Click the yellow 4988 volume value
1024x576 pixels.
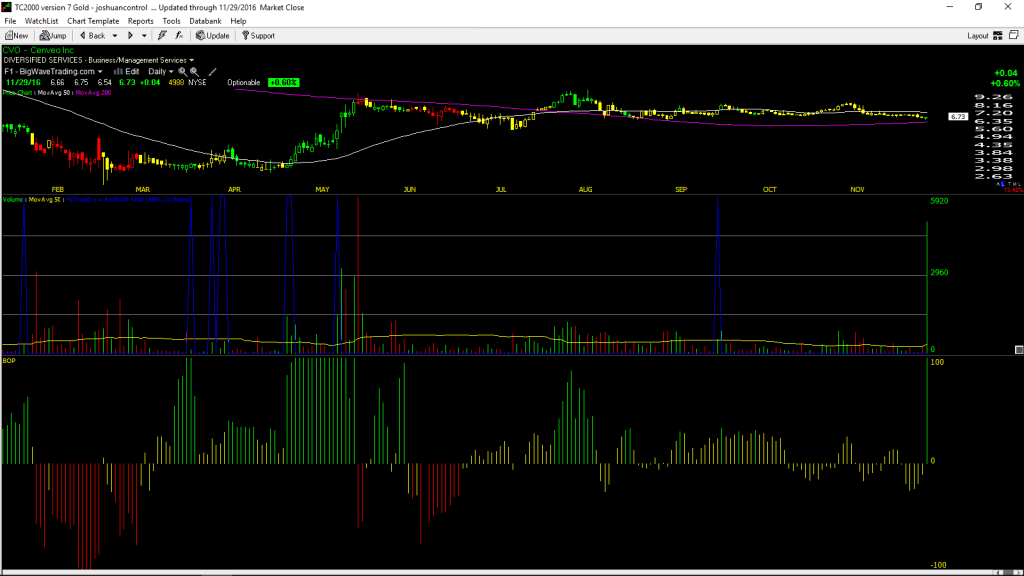[x=176, y=82]
